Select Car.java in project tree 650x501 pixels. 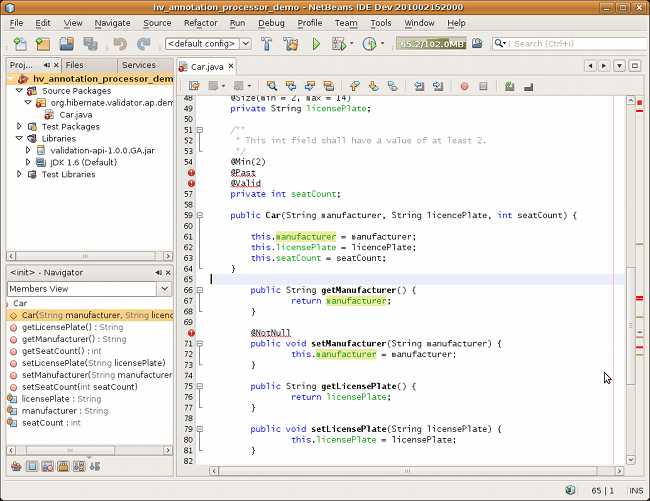point(75,115)
